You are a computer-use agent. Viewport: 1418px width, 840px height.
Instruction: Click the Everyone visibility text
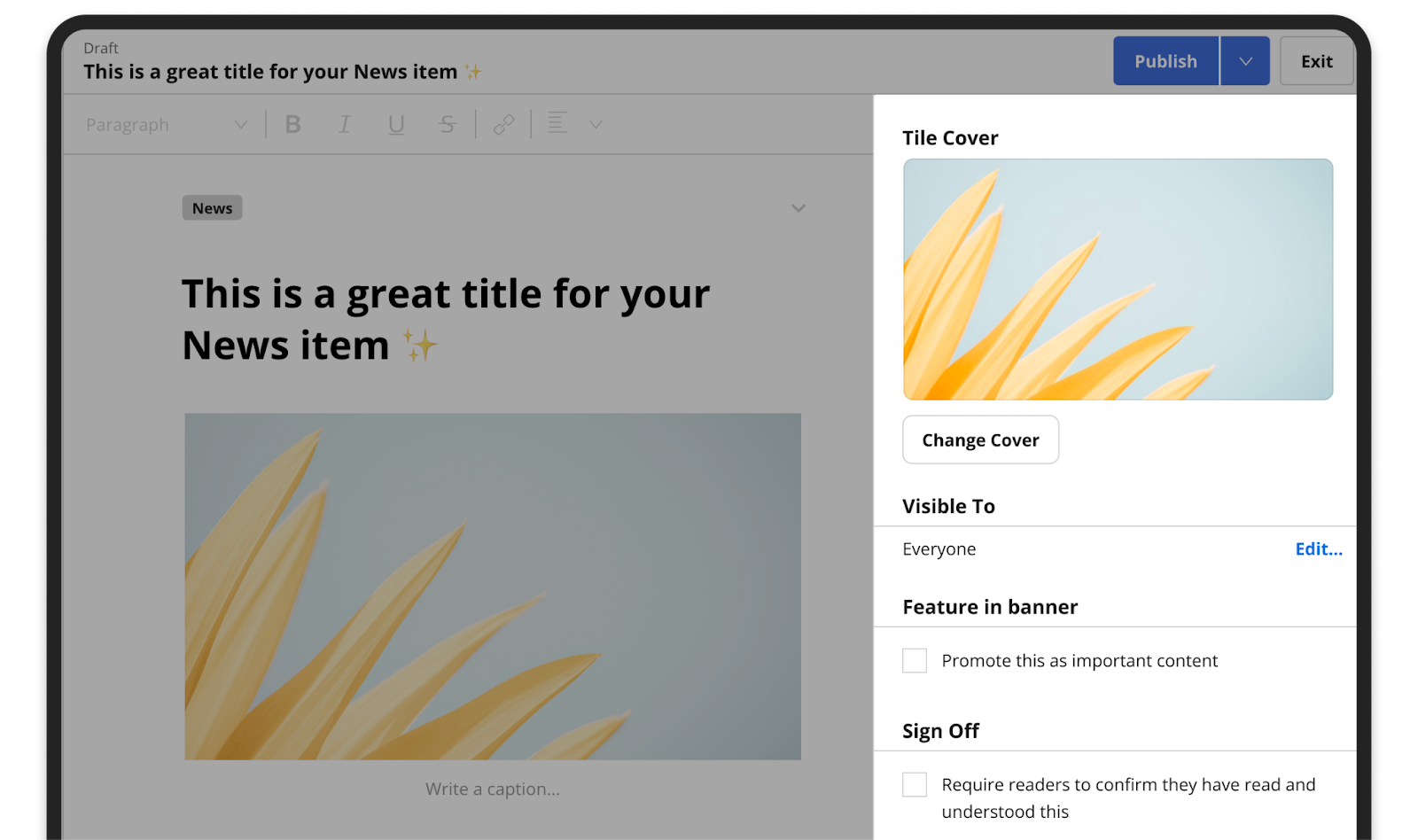click(x=939, y=549)
